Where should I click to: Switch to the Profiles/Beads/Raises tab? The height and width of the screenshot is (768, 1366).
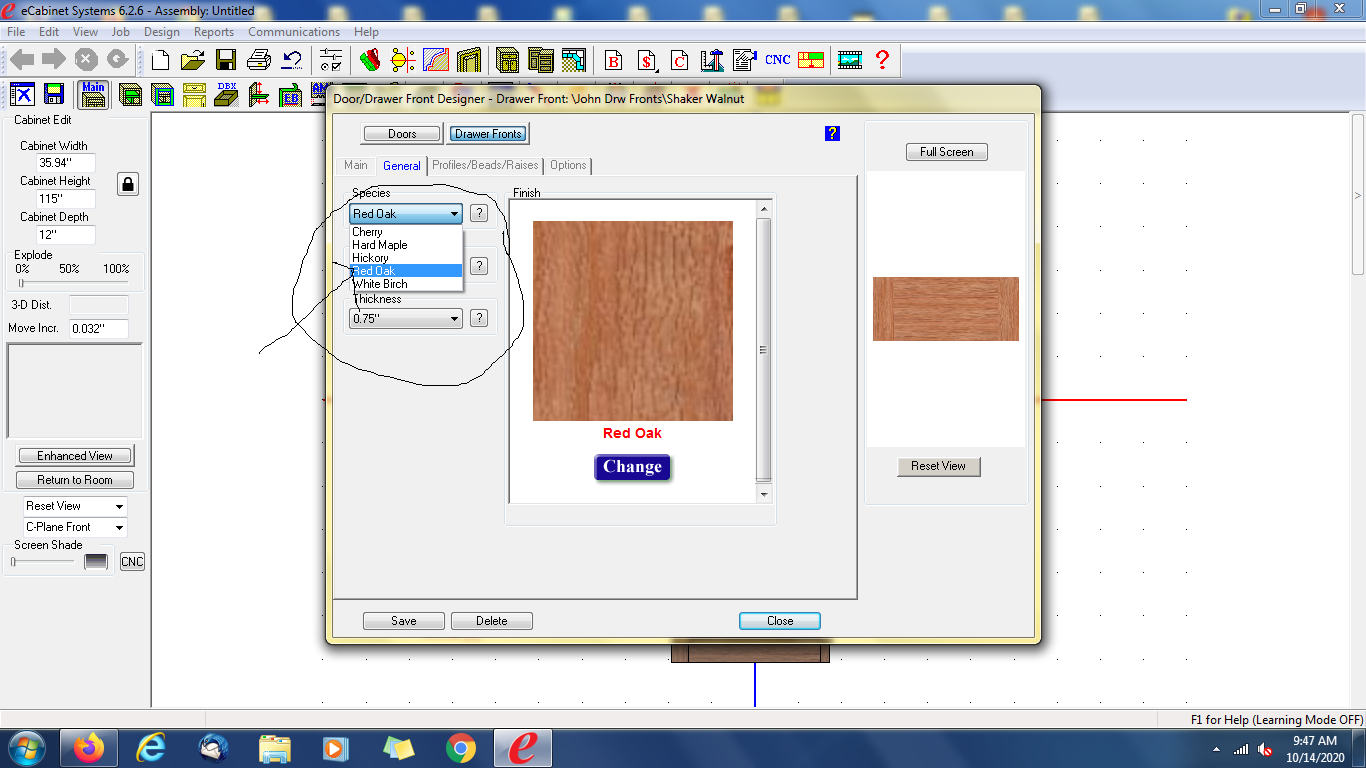pos(485,165)
